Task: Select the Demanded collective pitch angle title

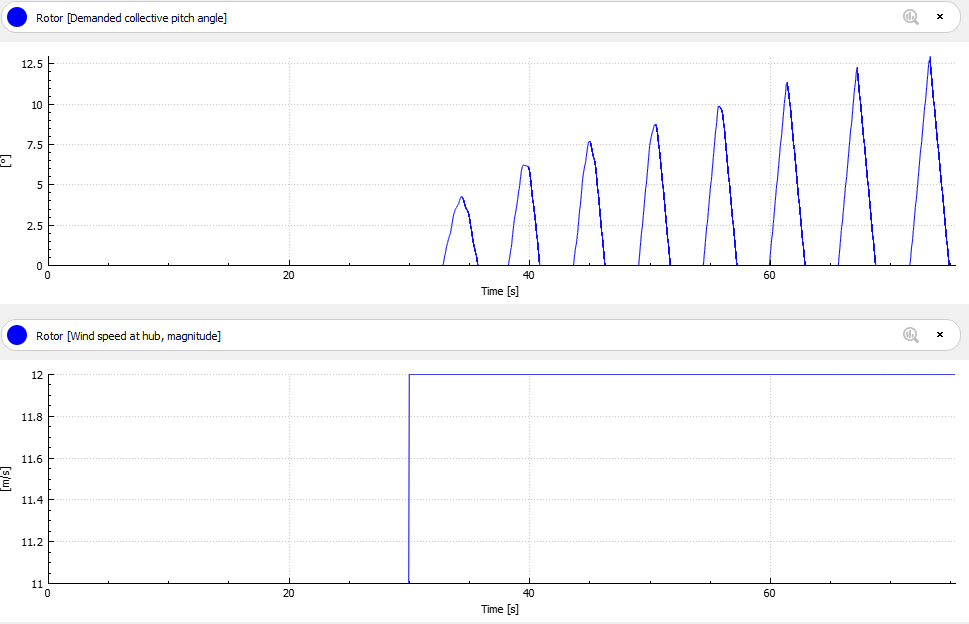Action: point(131,18)
